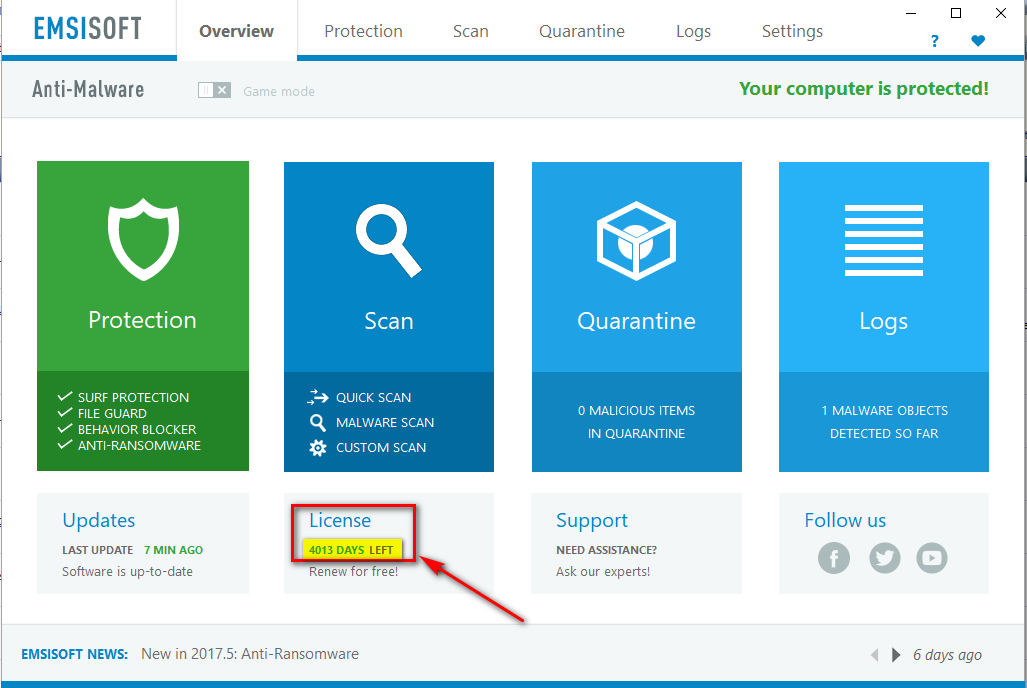Open the Logs tile title
Screen dimensions: 1027x688
point(884,322)
